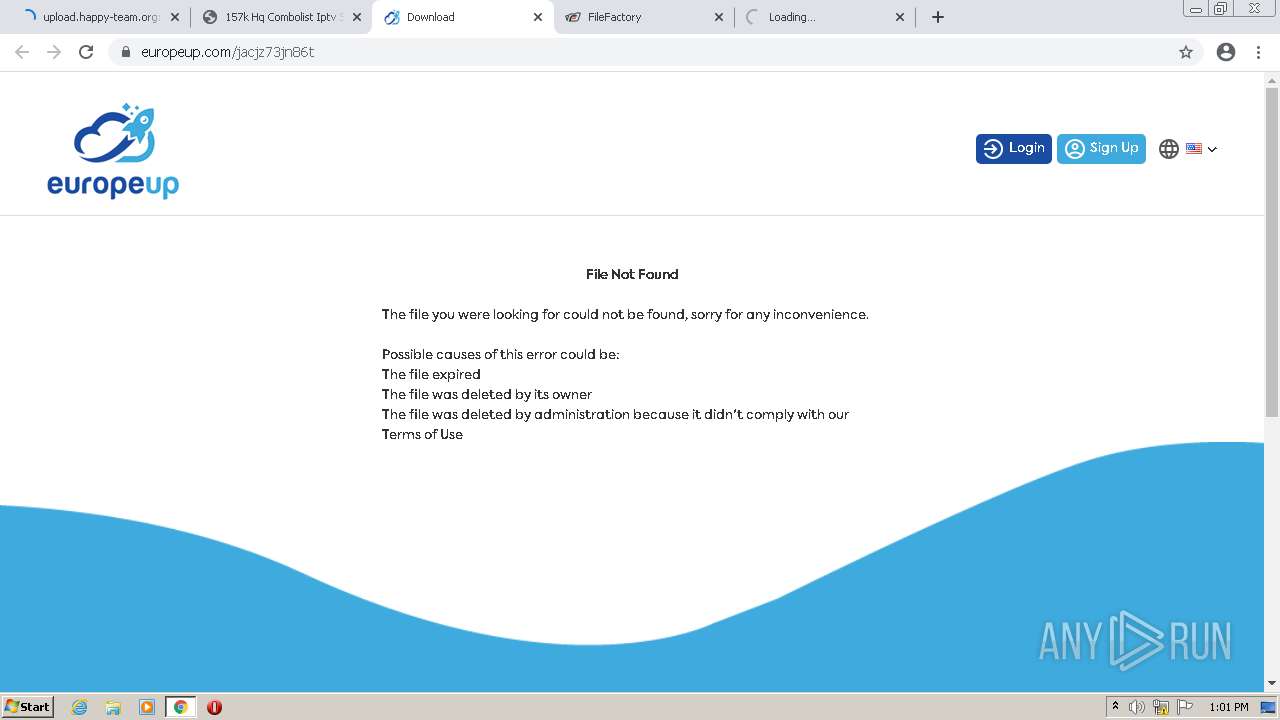Click the 'Terms of Use' text
This screenshot has height=720, width=1280.
(422, 434)
